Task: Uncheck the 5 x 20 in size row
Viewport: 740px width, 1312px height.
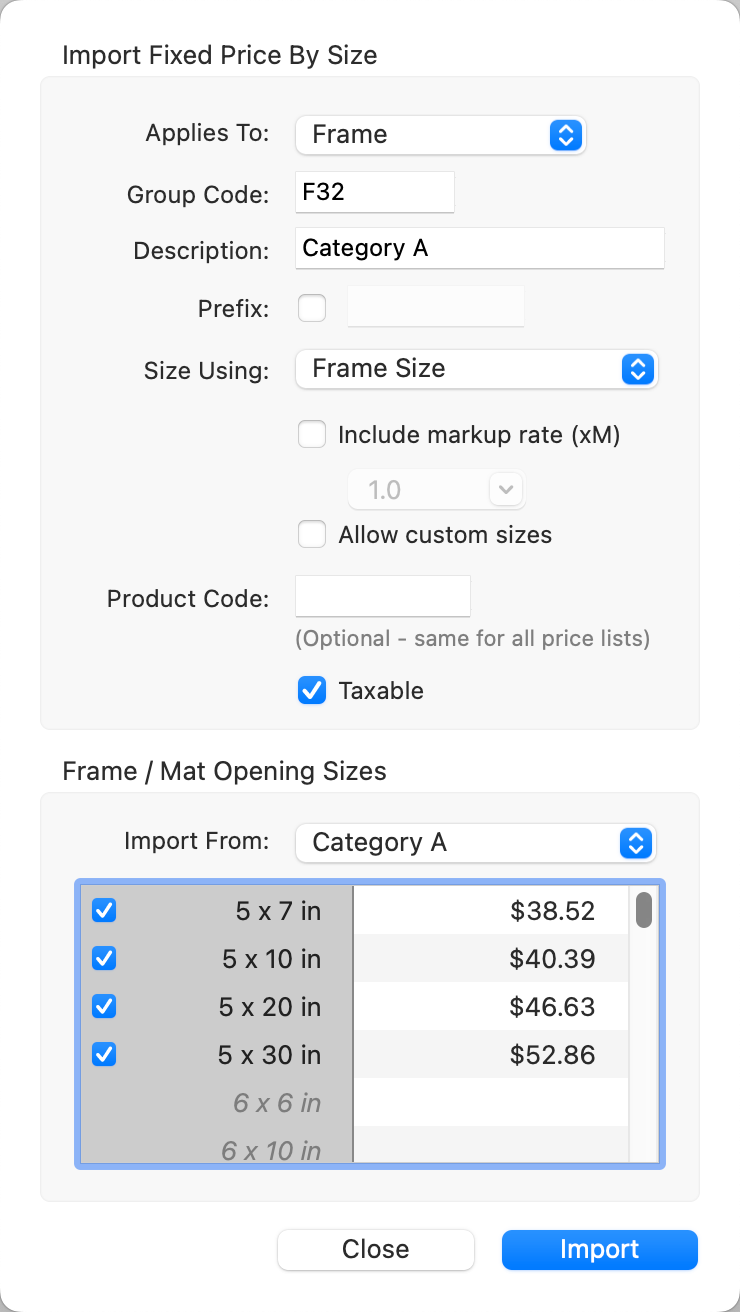Action: (104, 1007)
